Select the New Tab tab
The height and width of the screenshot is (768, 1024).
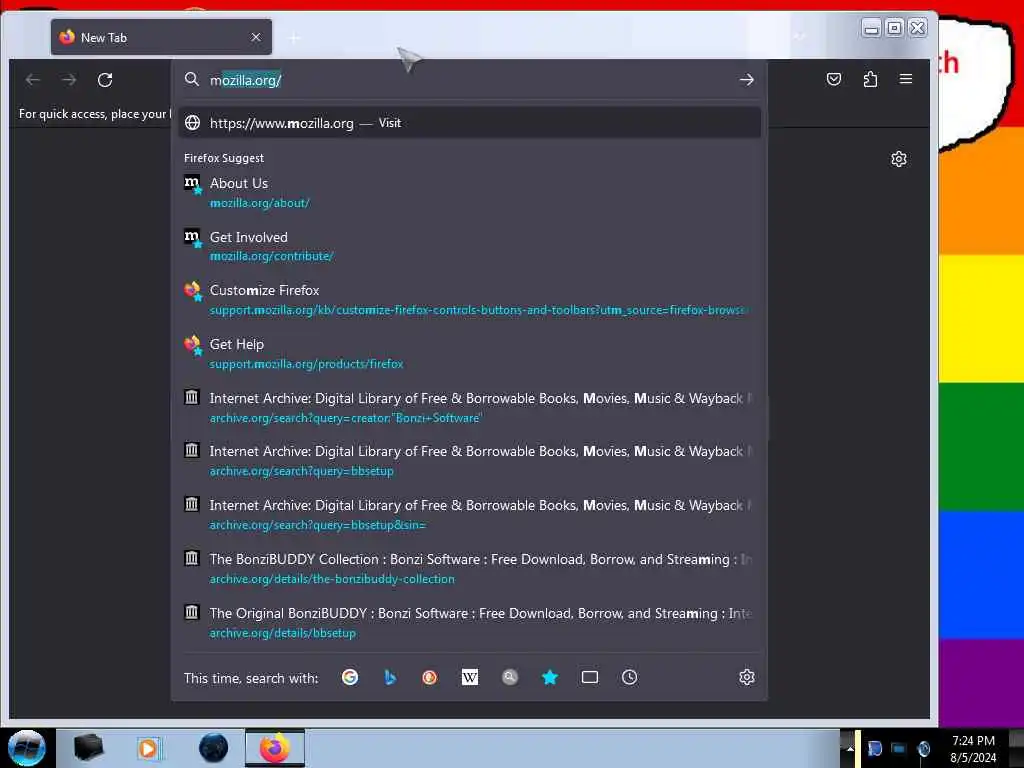click(161, 37)
